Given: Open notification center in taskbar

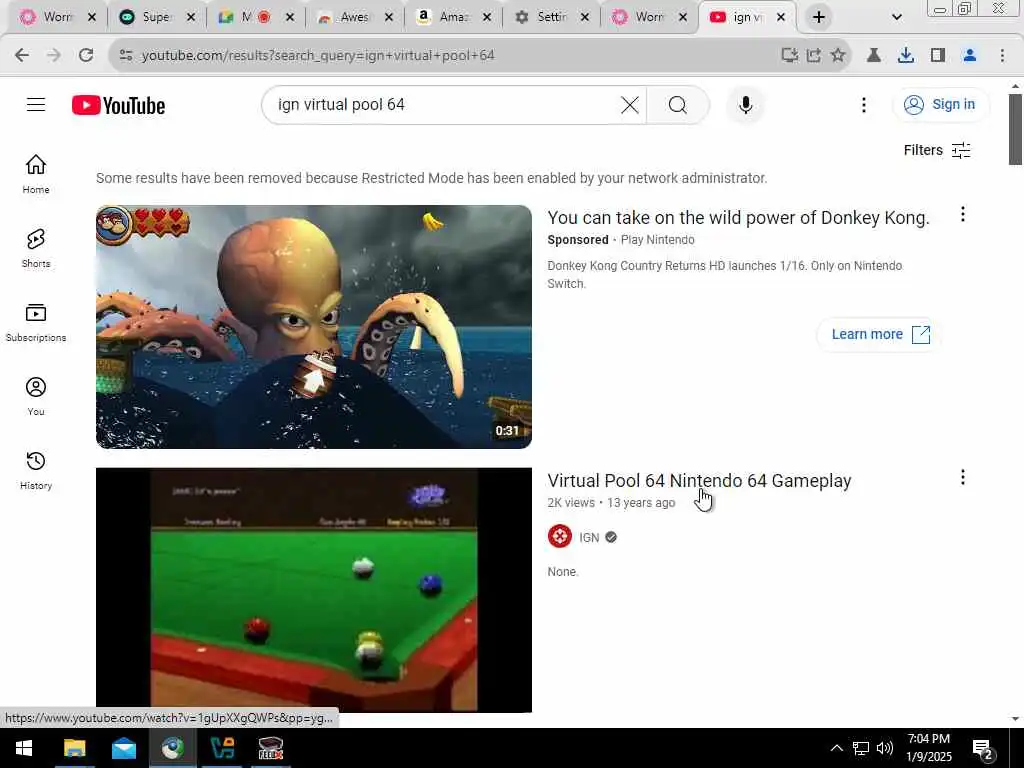Looking at the screenshot, I should (x=983, y=749).
